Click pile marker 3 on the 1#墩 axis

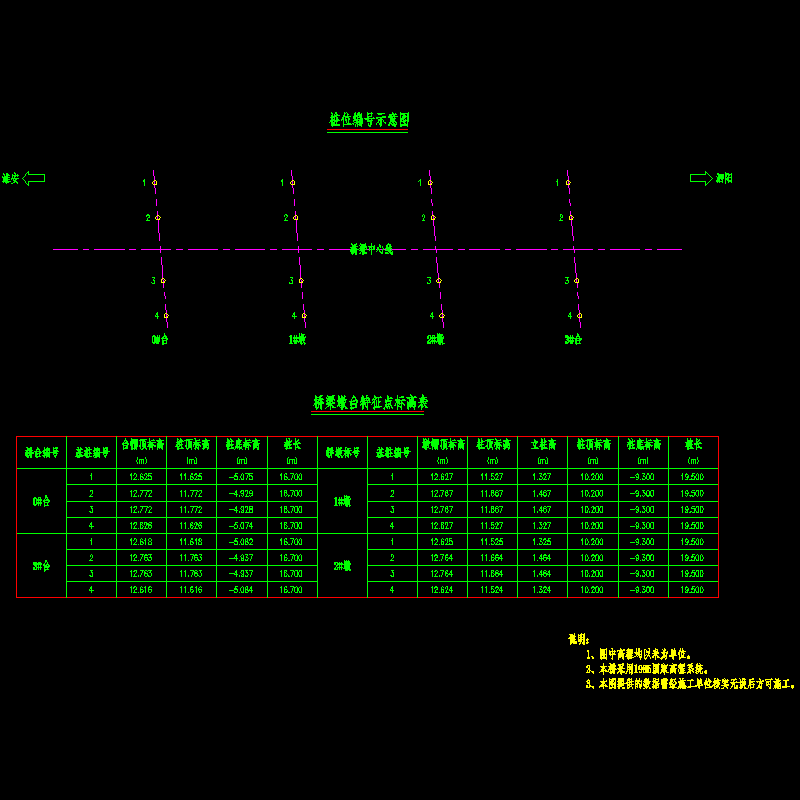[301, 281]
